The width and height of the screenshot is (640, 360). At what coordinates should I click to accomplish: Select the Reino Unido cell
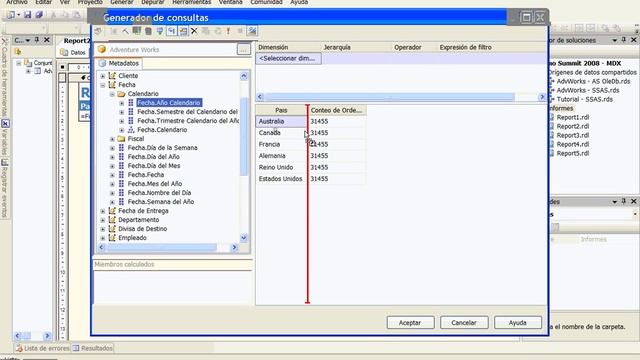(x=281, y=167)
